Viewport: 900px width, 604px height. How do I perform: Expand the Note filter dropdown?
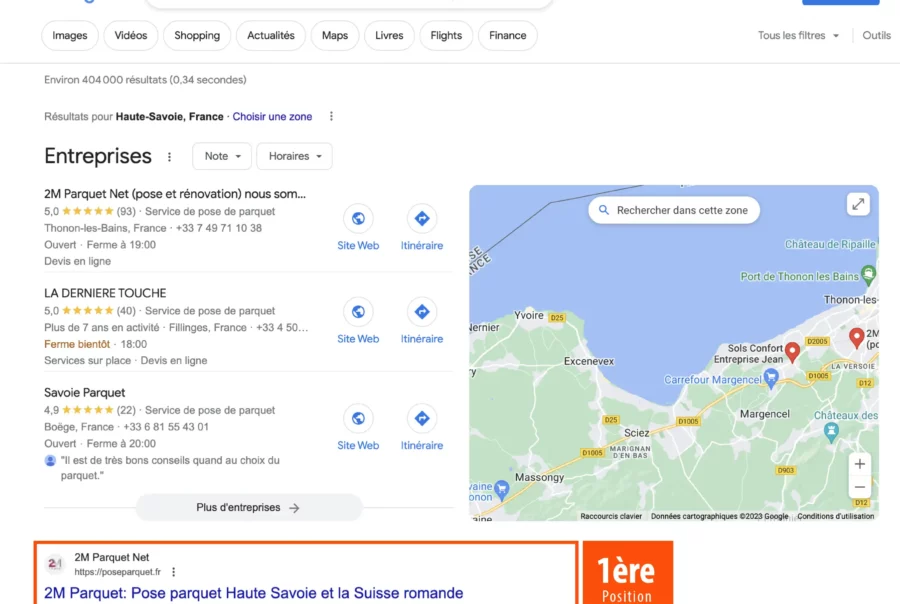[x=222, y=156]
